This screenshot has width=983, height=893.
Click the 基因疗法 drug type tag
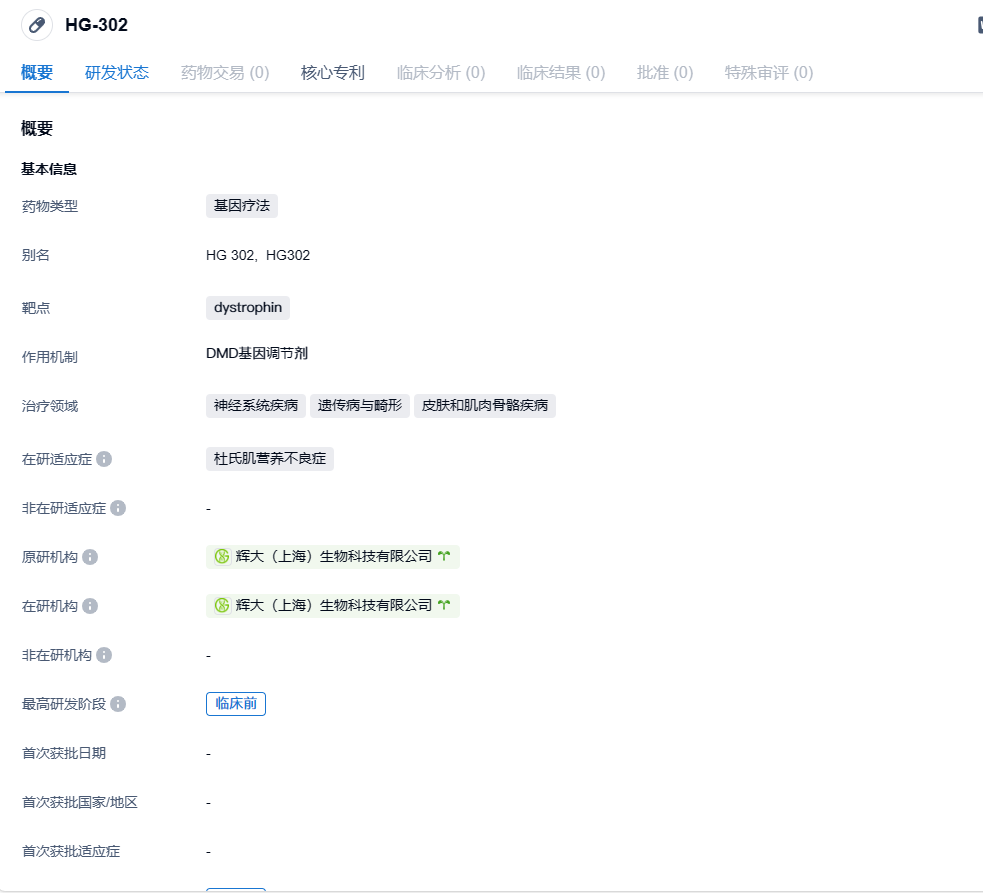pos(242,206)
